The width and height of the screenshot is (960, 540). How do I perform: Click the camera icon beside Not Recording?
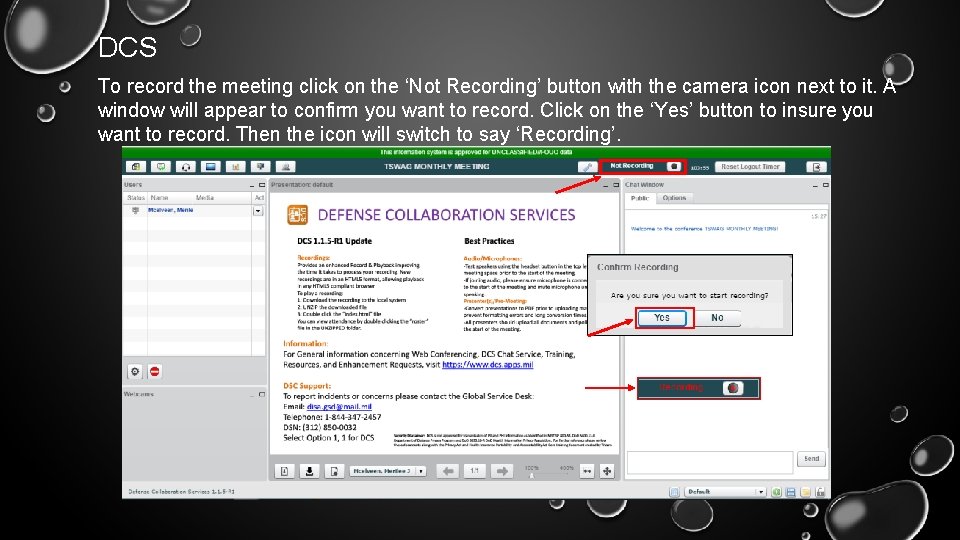673,166
